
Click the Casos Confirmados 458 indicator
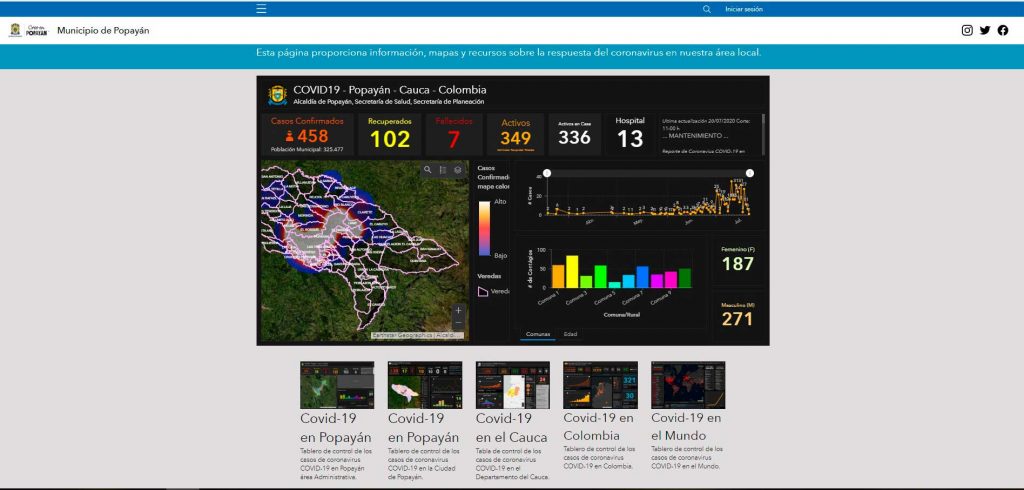coord(308,135)
